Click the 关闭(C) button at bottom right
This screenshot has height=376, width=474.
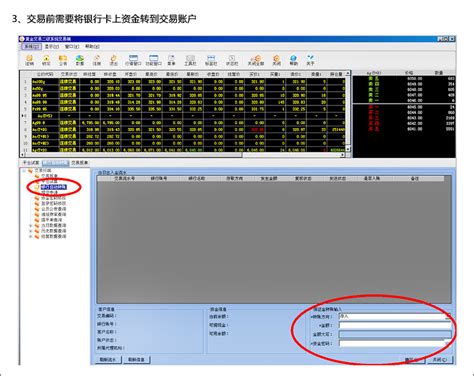(x=441, y=360)
